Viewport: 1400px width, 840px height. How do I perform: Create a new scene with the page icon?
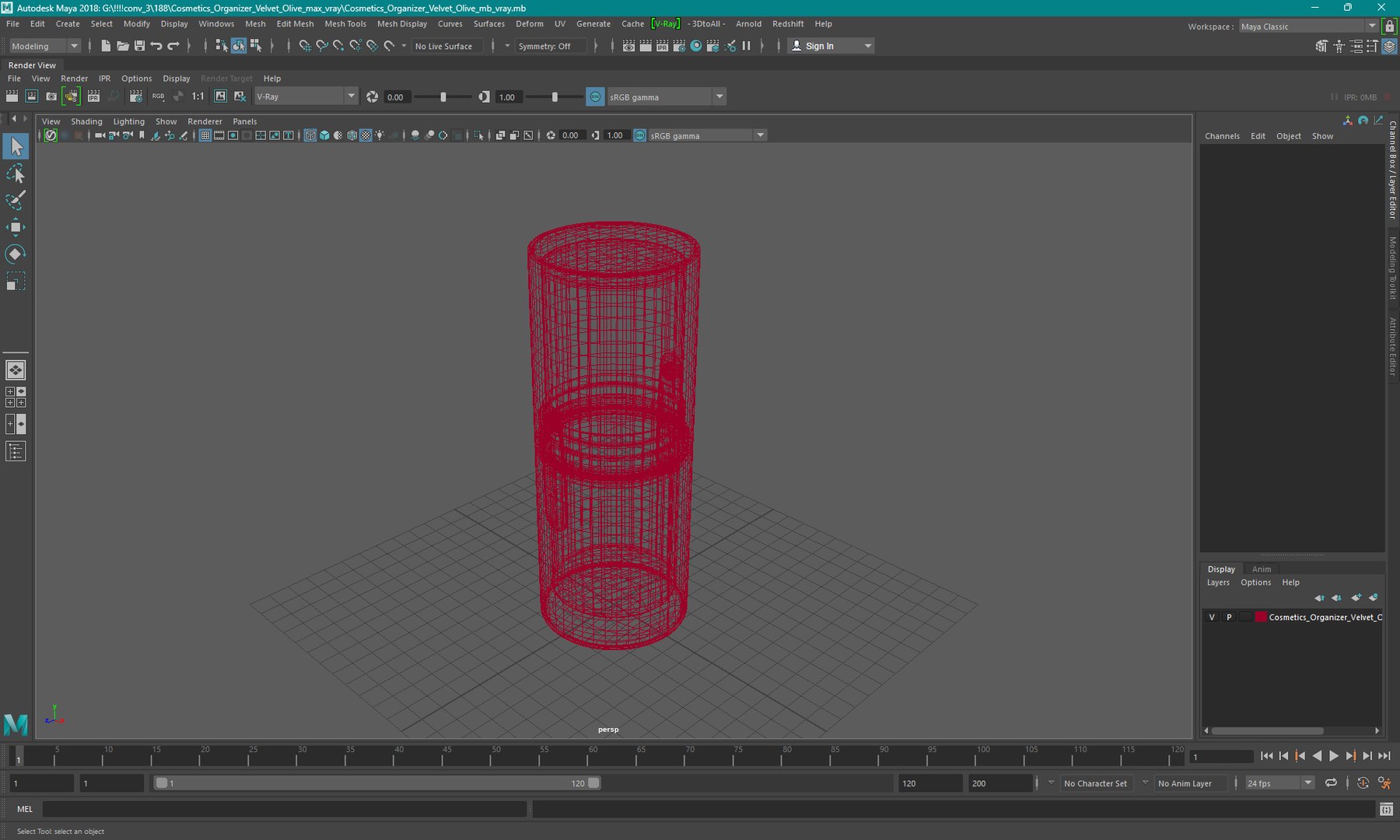(x=106, y=46)
